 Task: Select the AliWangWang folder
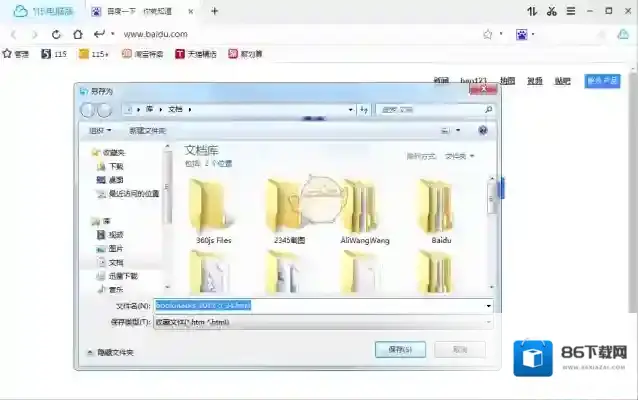[x=365, y=212]
